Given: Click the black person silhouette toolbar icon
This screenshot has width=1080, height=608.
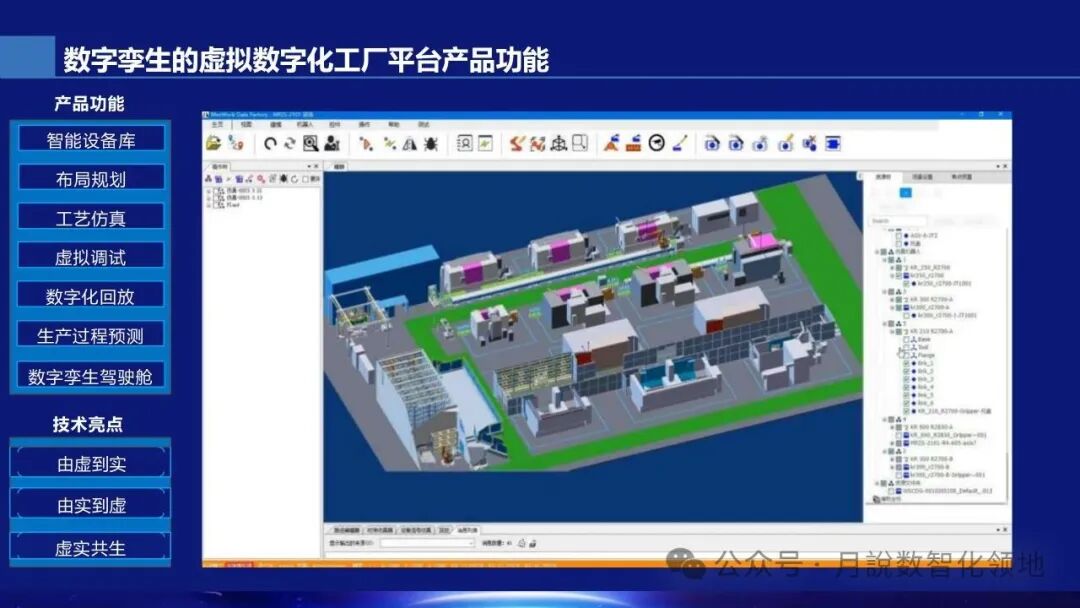Looking at the screenshot, I should 332,143.
